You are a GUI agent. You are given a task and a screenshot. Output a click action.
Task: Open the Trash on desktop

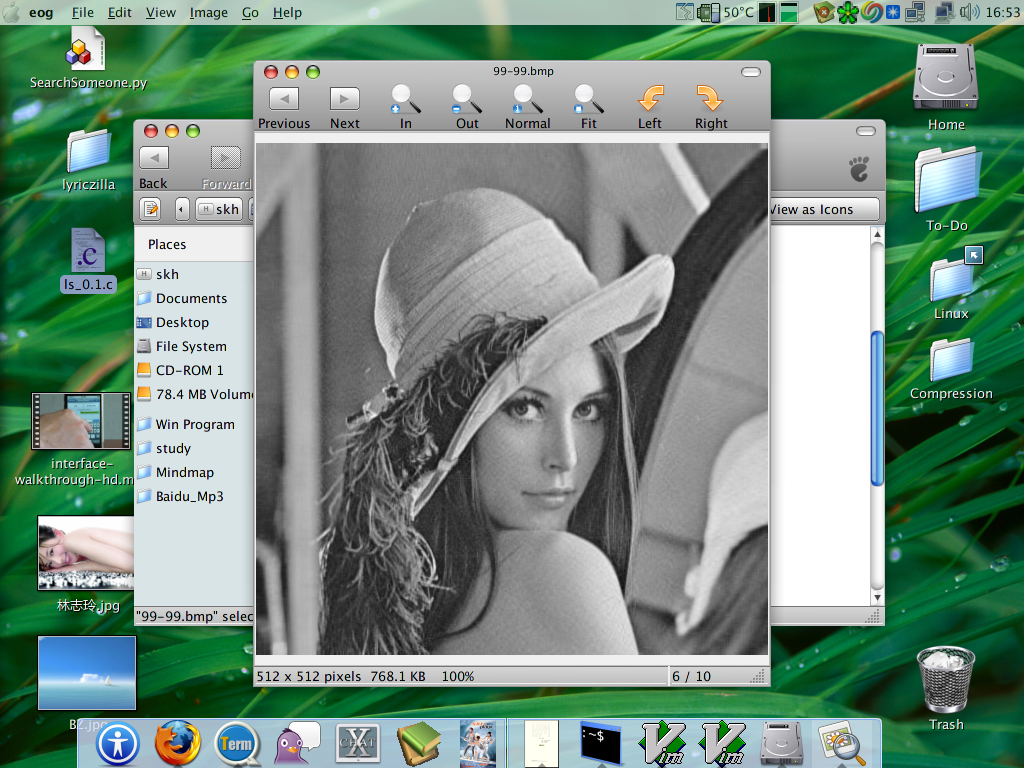(x=946, y=688)
